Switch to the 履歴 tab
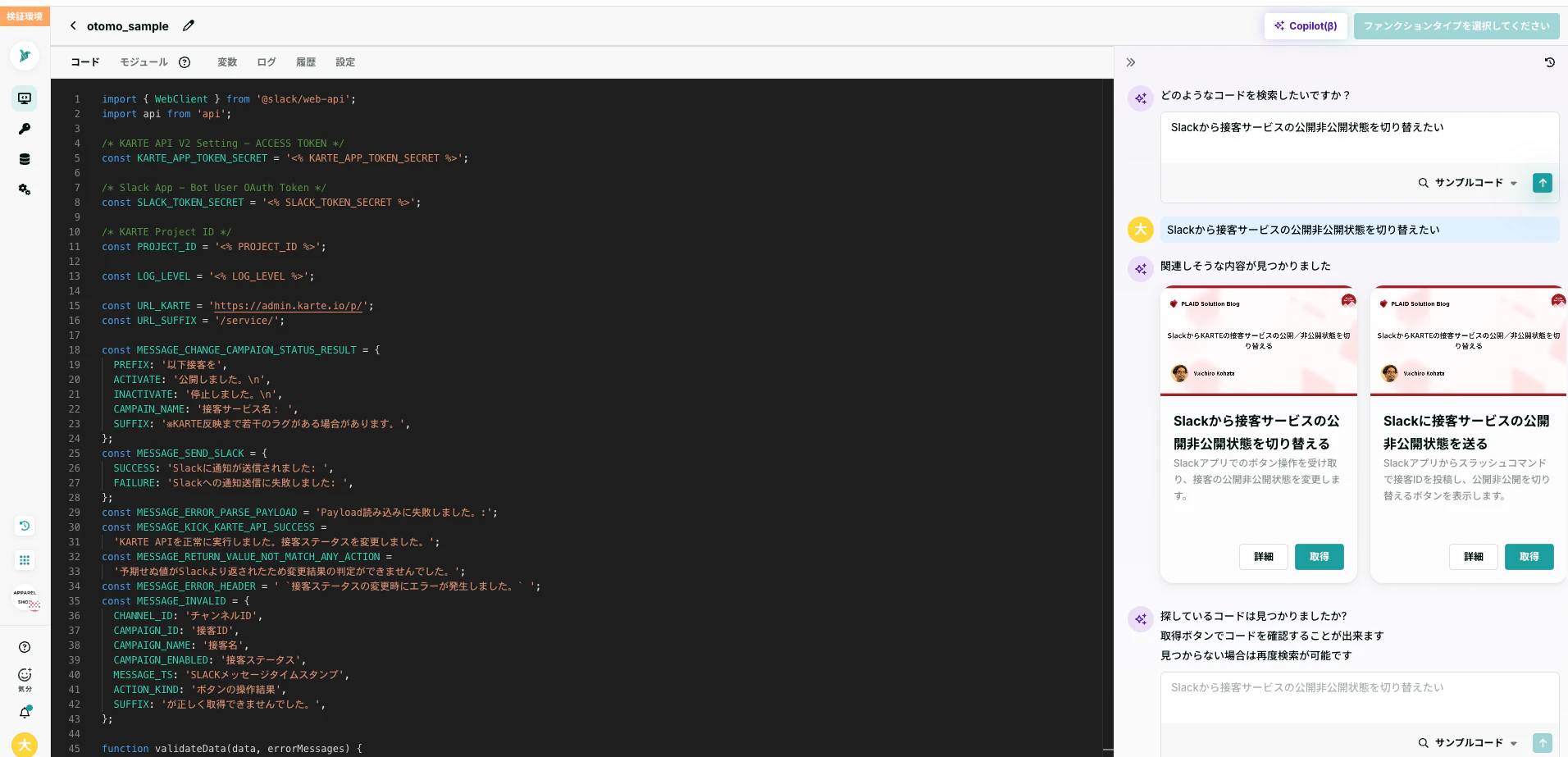 click(306, 62)
